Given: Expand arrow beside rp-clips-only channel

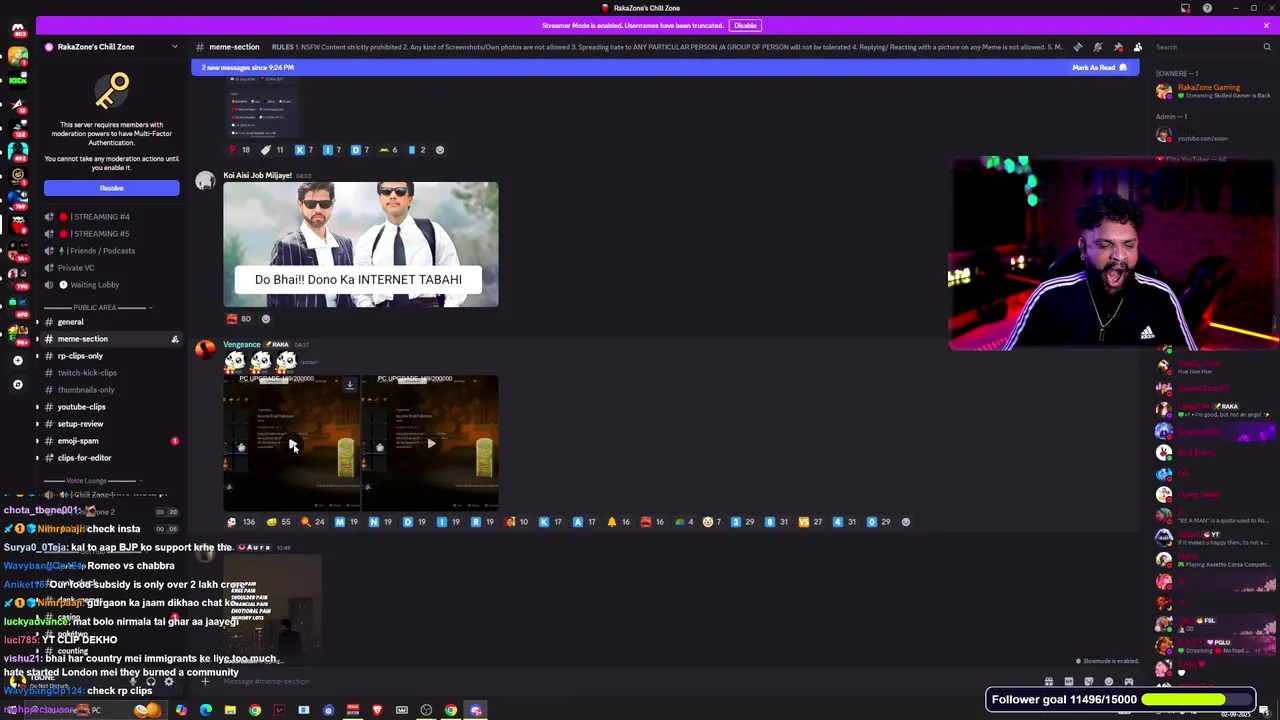Looking at the screenshot, I should coord(37,356).
